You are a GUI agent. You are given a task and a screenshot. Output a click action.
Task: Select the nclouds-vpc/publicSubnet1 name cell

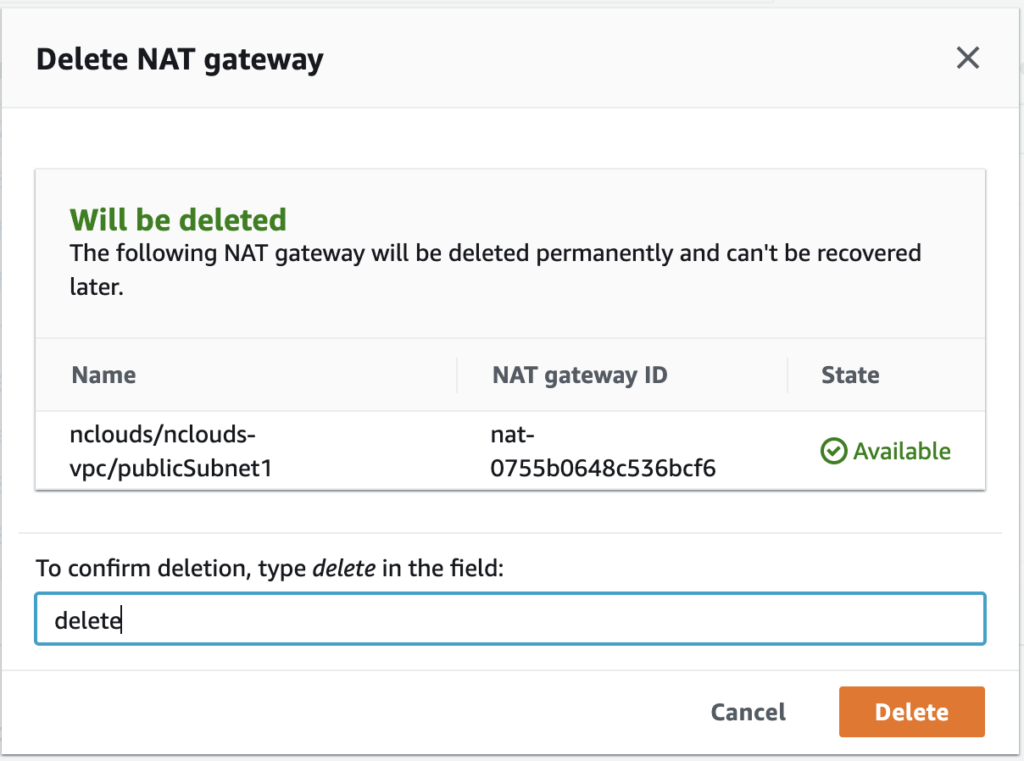[x=170, y=451]
